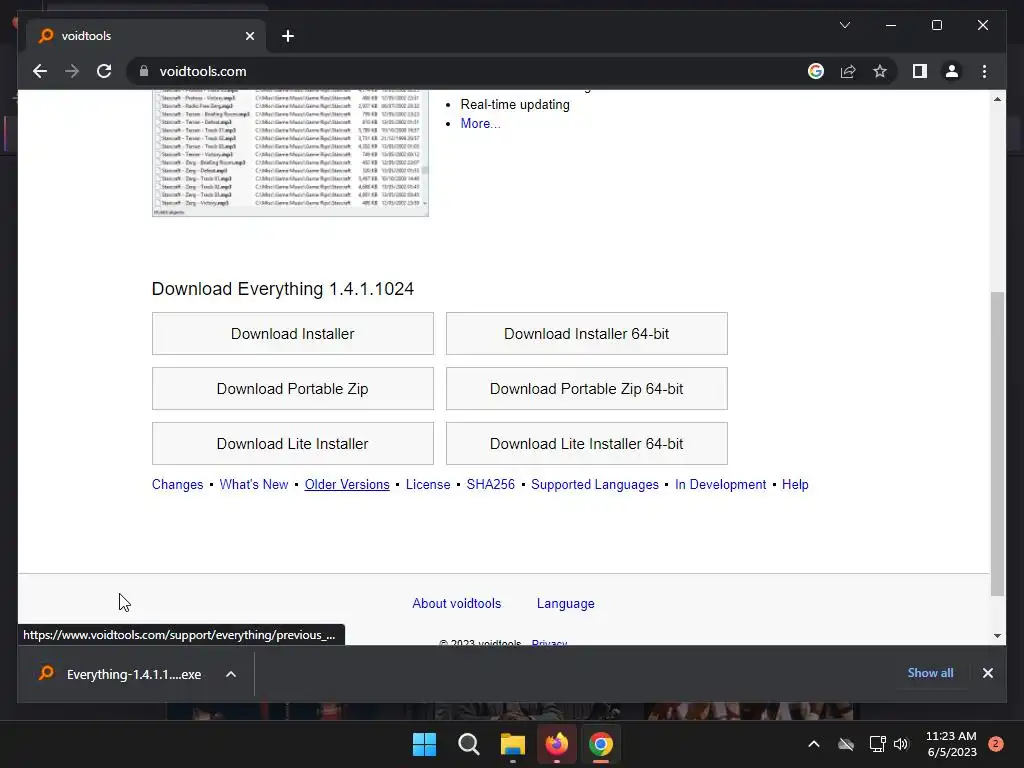
Task: Click Download Portable Zip 64-bit
Action: (x=586, y=389)
